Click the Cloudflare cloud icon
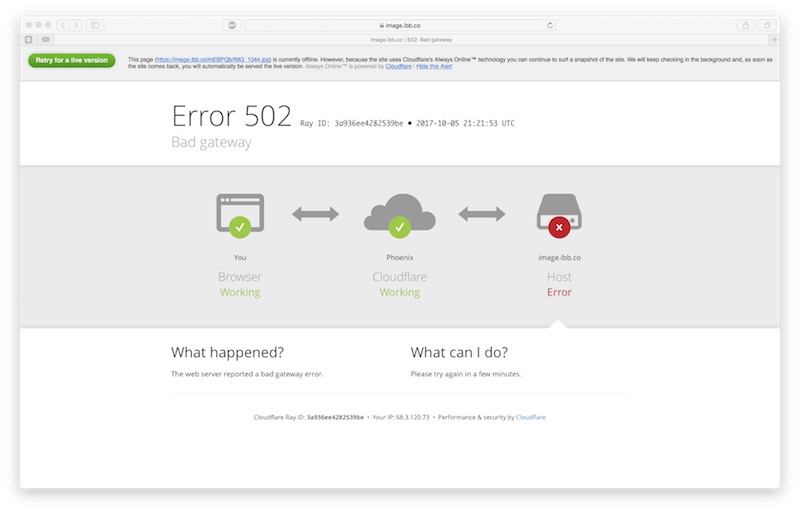800x512 pixels. tap(399, 215)
